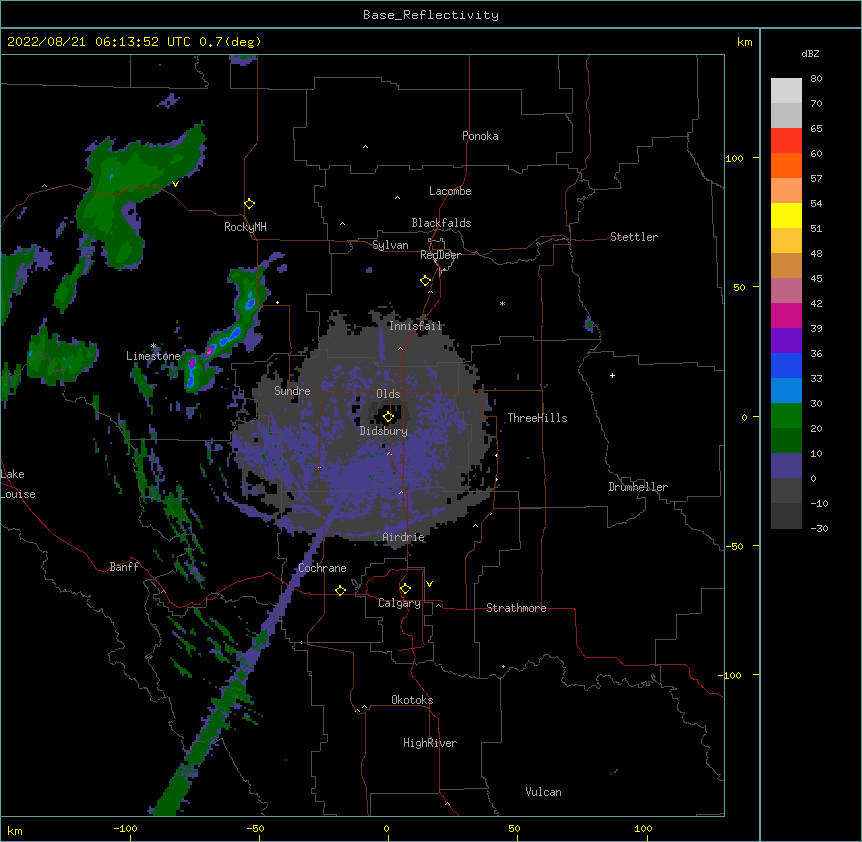862x842 pixels.
Task: Pick the violet 36–39 dBZ legend swatch
Action: [786, 341]
